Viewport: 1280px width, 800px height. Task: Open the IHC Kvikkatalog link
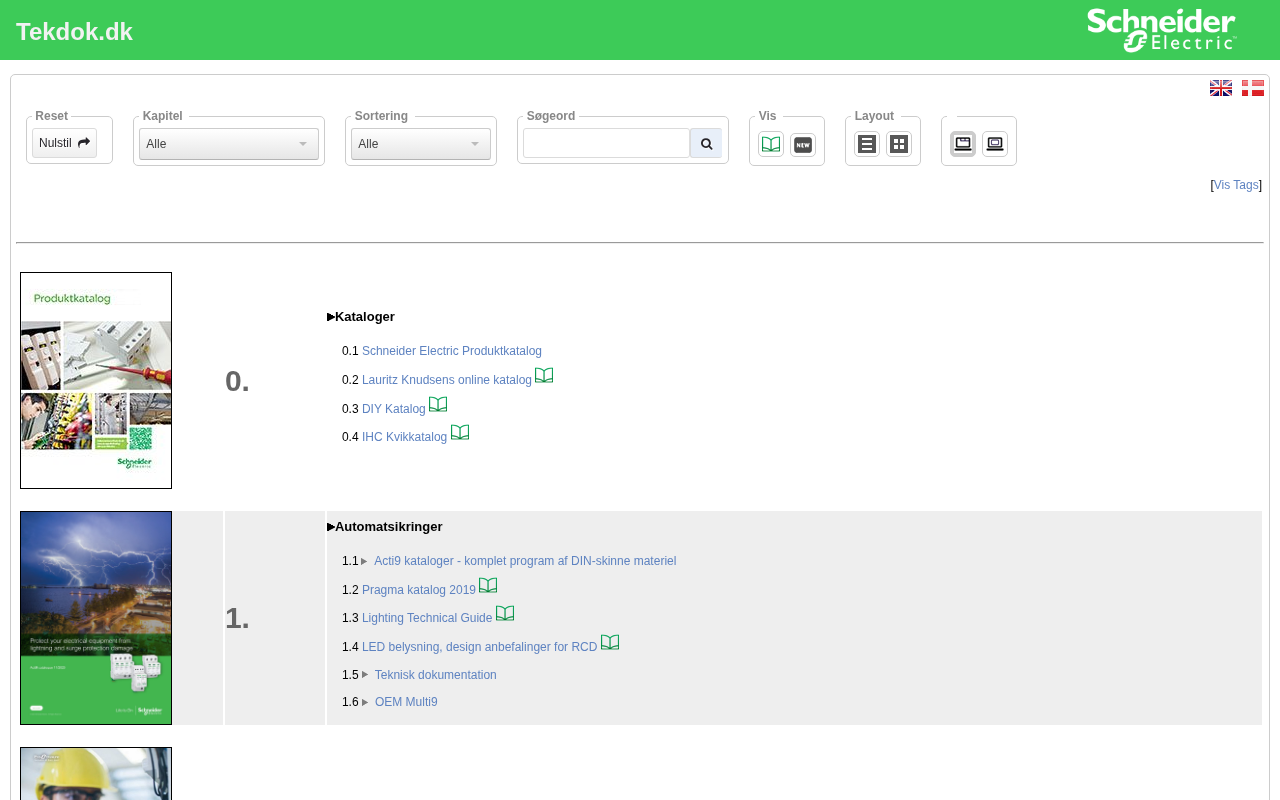[x=405, y=437]
